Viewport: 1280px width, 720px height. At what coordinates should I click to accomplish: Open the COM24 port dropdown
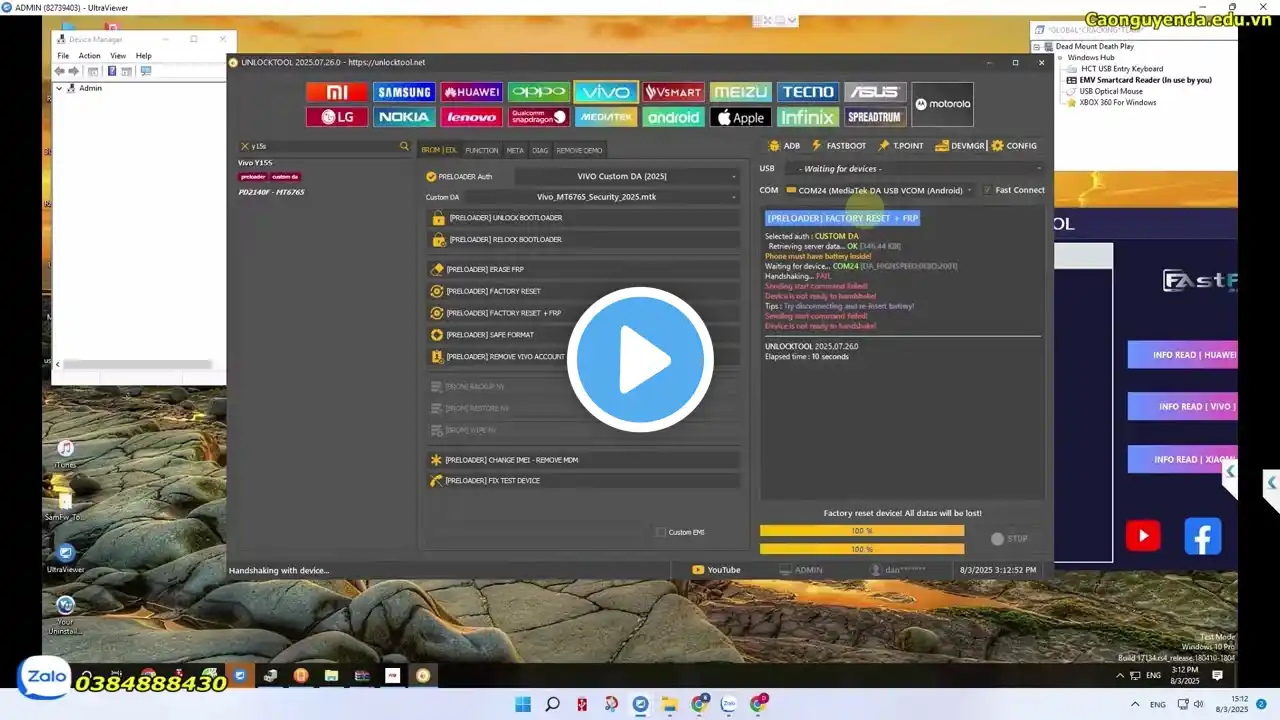click(879, 190)
